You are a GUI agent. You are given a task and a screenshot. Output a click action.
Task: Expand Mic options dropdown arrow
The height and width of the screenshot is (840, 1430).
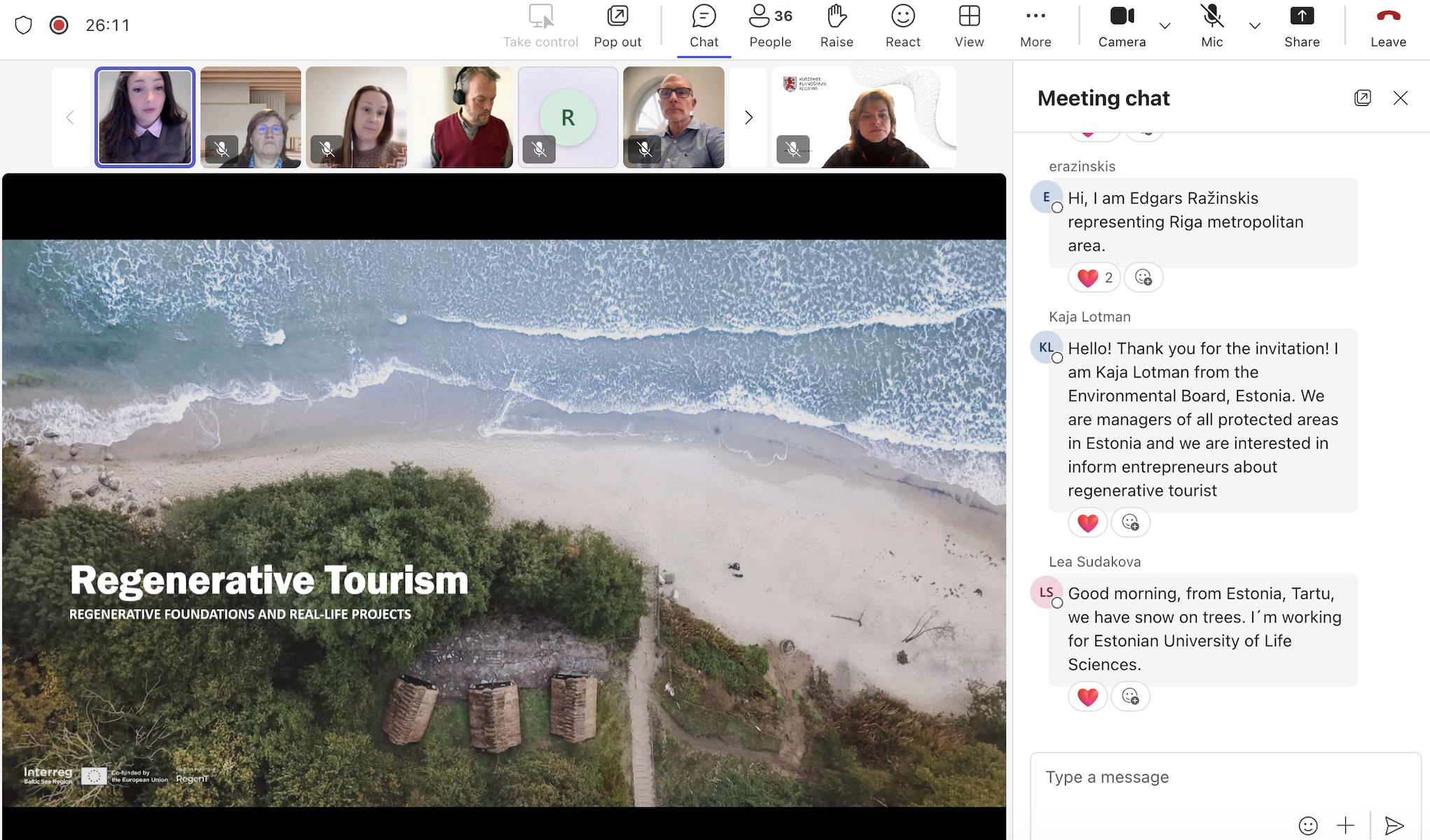(x=1254, y=26)
